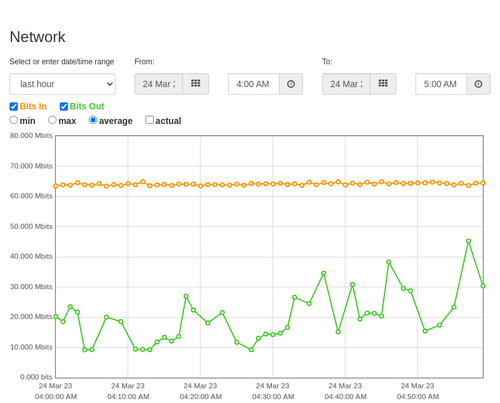Edit the To date field 24 Mar

click(346, 84)
